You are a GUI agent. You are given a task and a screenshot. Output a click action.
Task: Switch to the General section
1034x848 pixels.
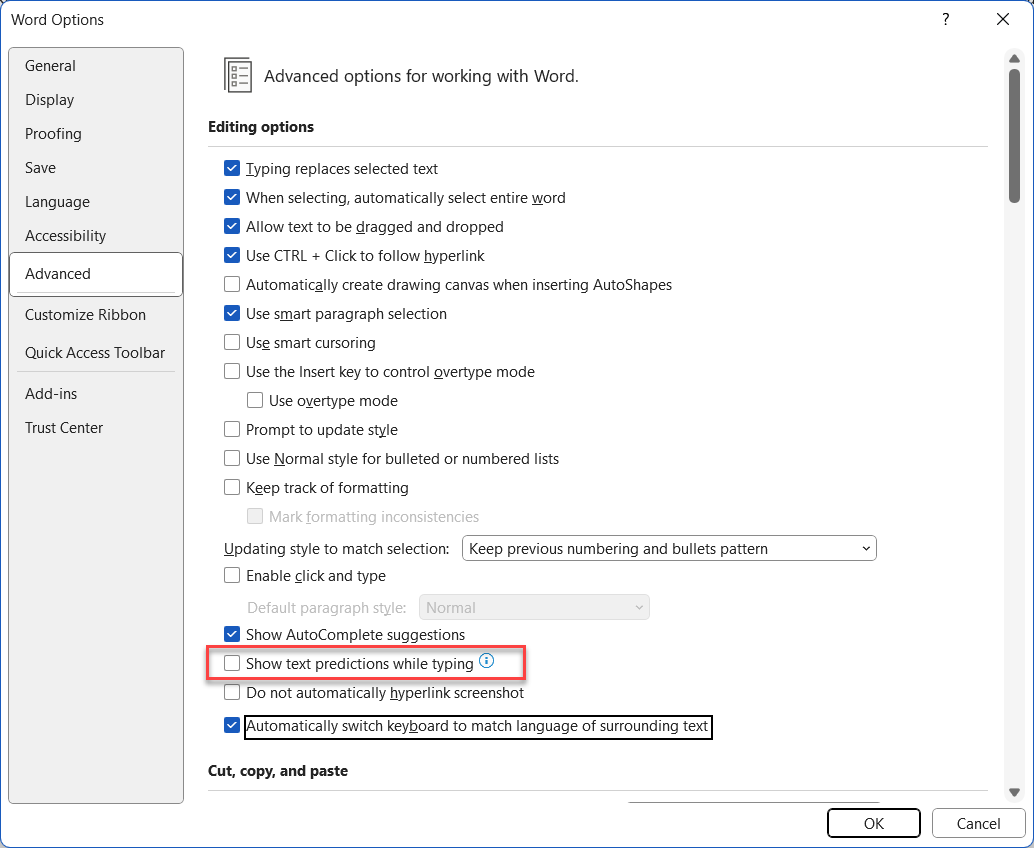[50, 65]
